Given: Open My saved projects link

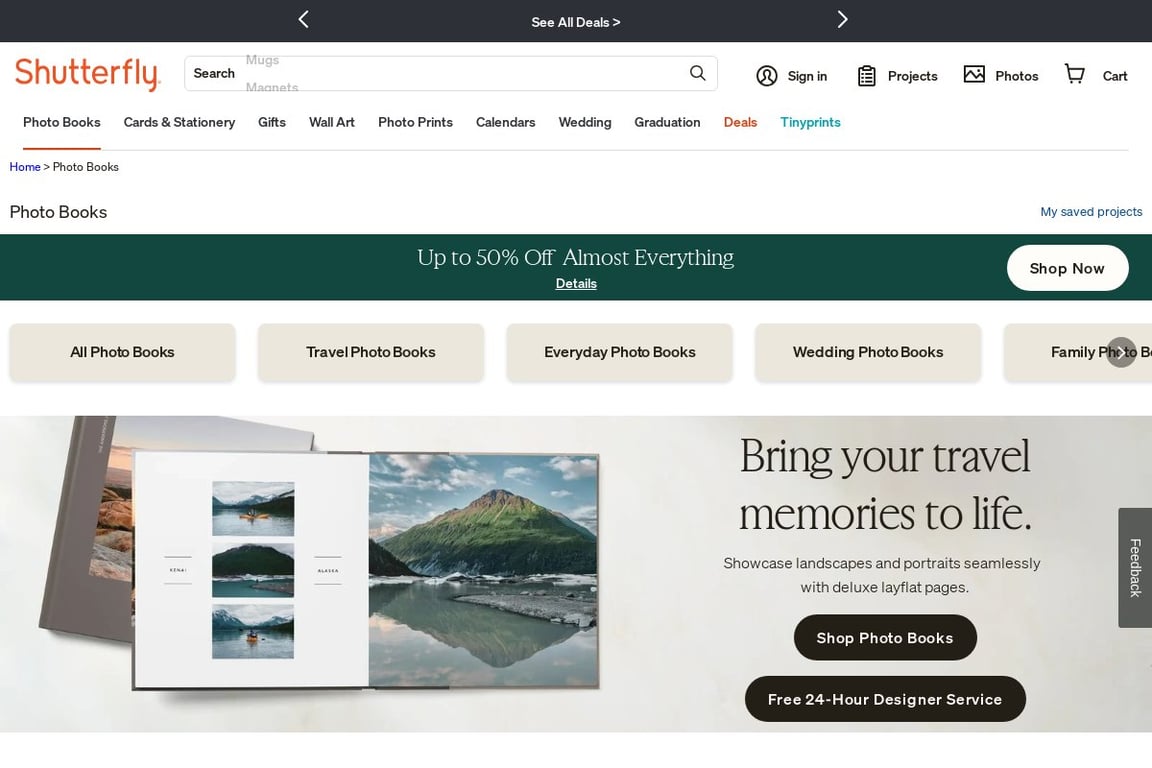Looking at the screenshot, I should [1091, 212].
